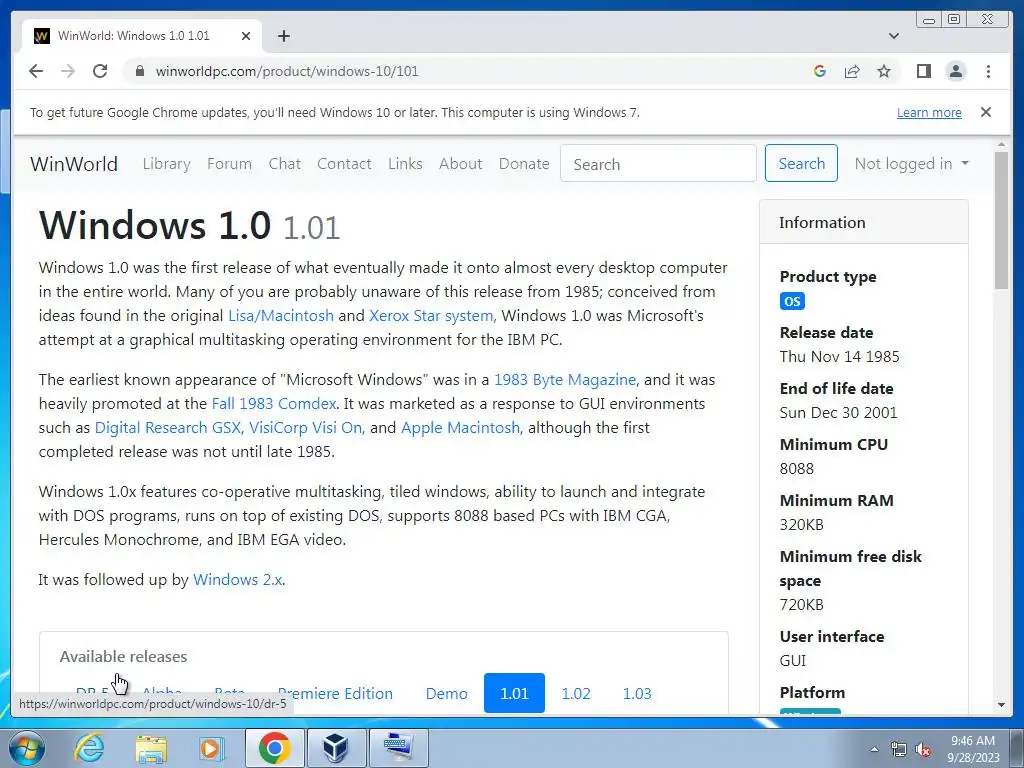Expand the tab search chevron
The image size is (1024, 768).
click(893, 36)
